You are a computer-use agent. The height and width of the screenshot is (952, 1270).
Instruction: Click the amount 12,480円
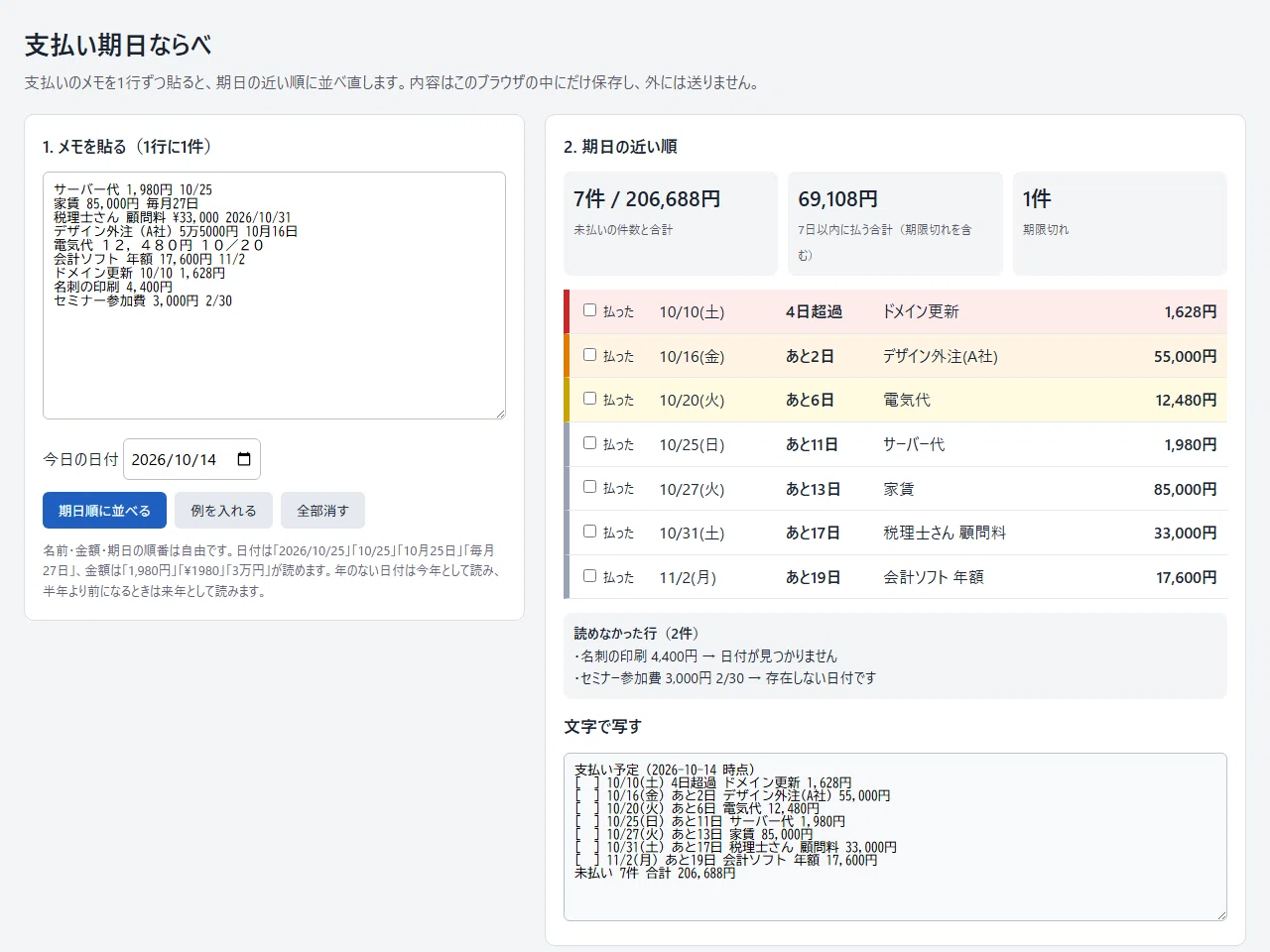click(1186, 400)
